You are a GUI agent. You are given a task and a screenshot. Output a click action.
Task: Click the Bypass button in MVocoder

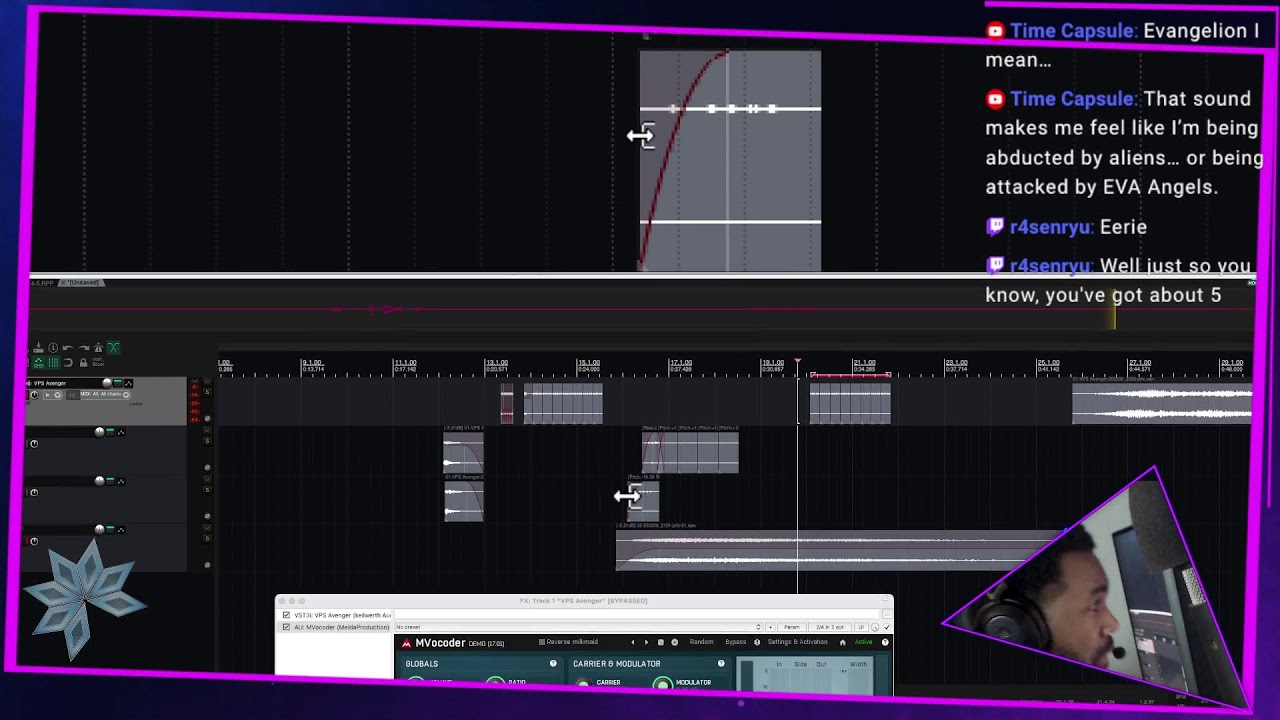click(x=735, y=642)
